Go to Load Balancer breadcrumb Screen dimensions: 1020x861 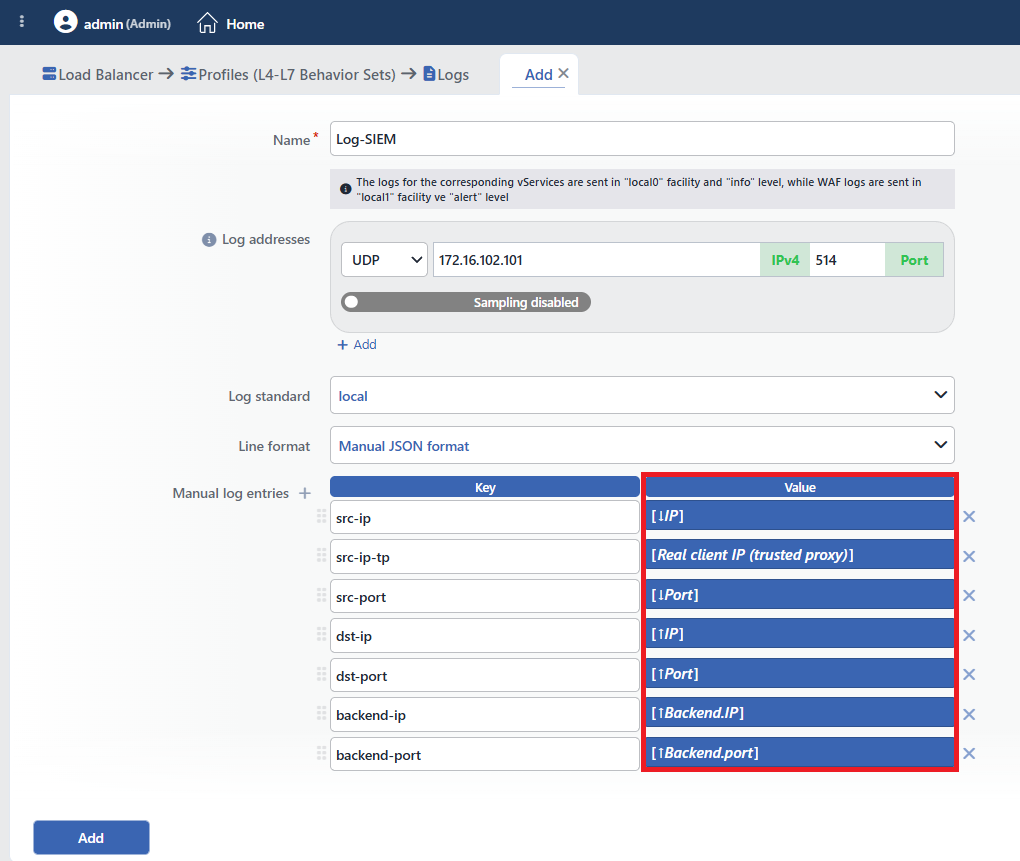[106, 75]
